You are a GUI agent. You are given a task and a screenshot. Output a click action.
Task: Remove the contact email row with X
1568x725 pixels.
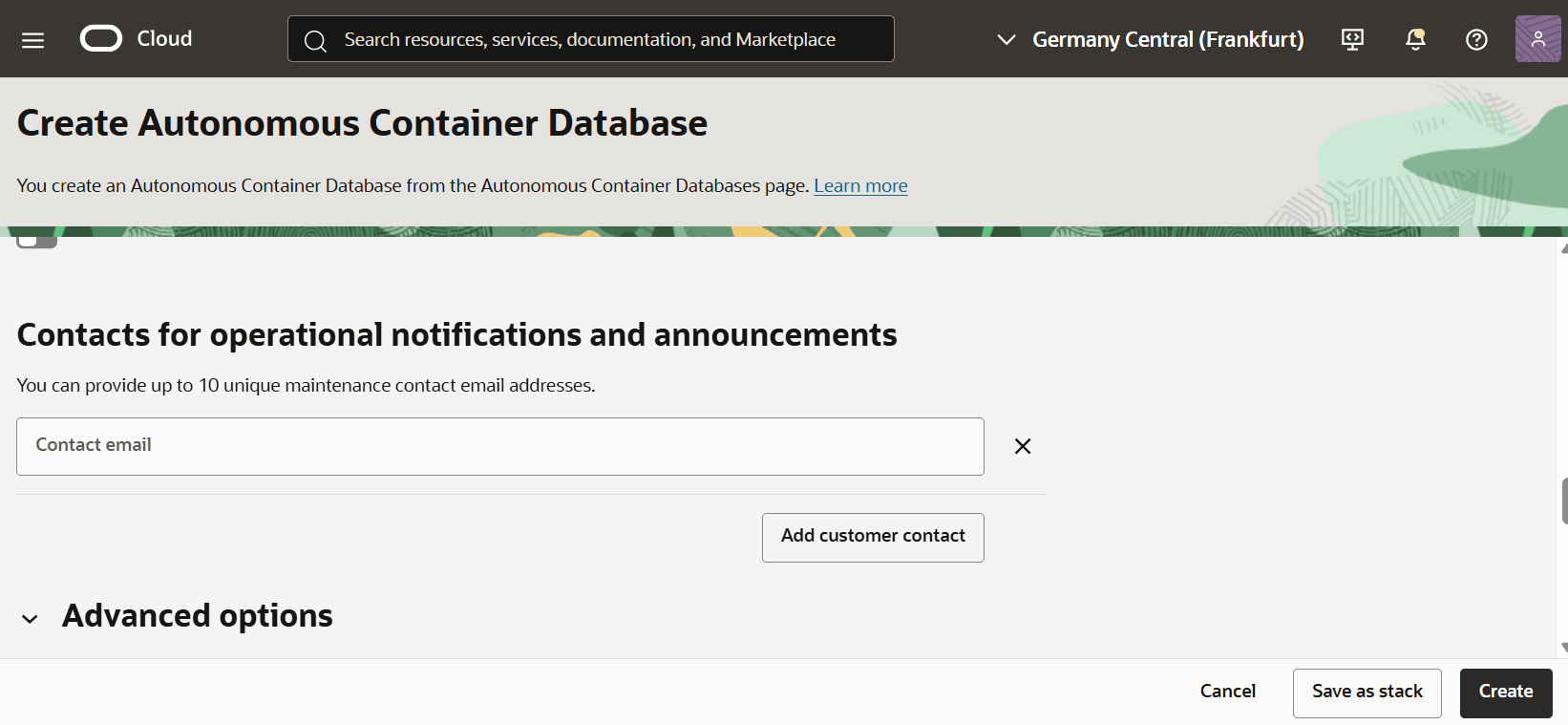[x=1023, y=446]
